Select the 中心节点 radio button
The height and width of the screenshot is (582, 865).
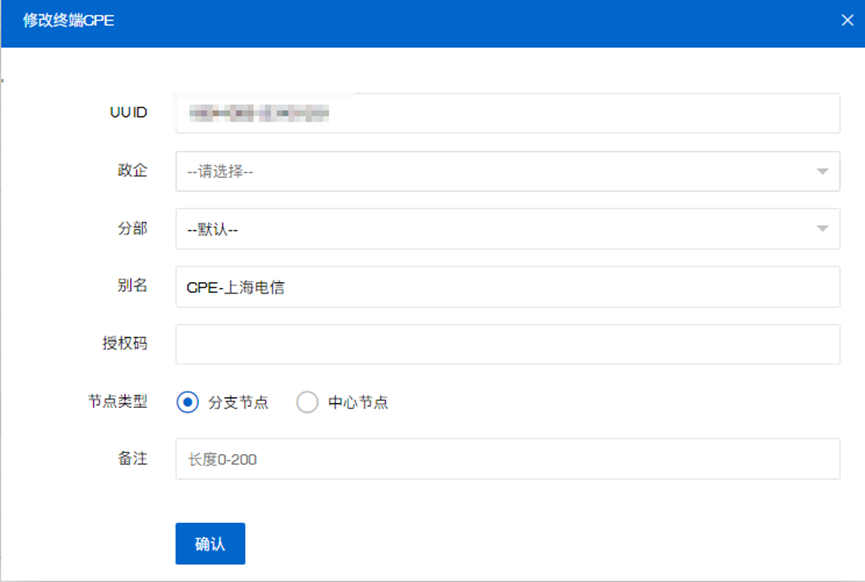click(x=307, y=402)
